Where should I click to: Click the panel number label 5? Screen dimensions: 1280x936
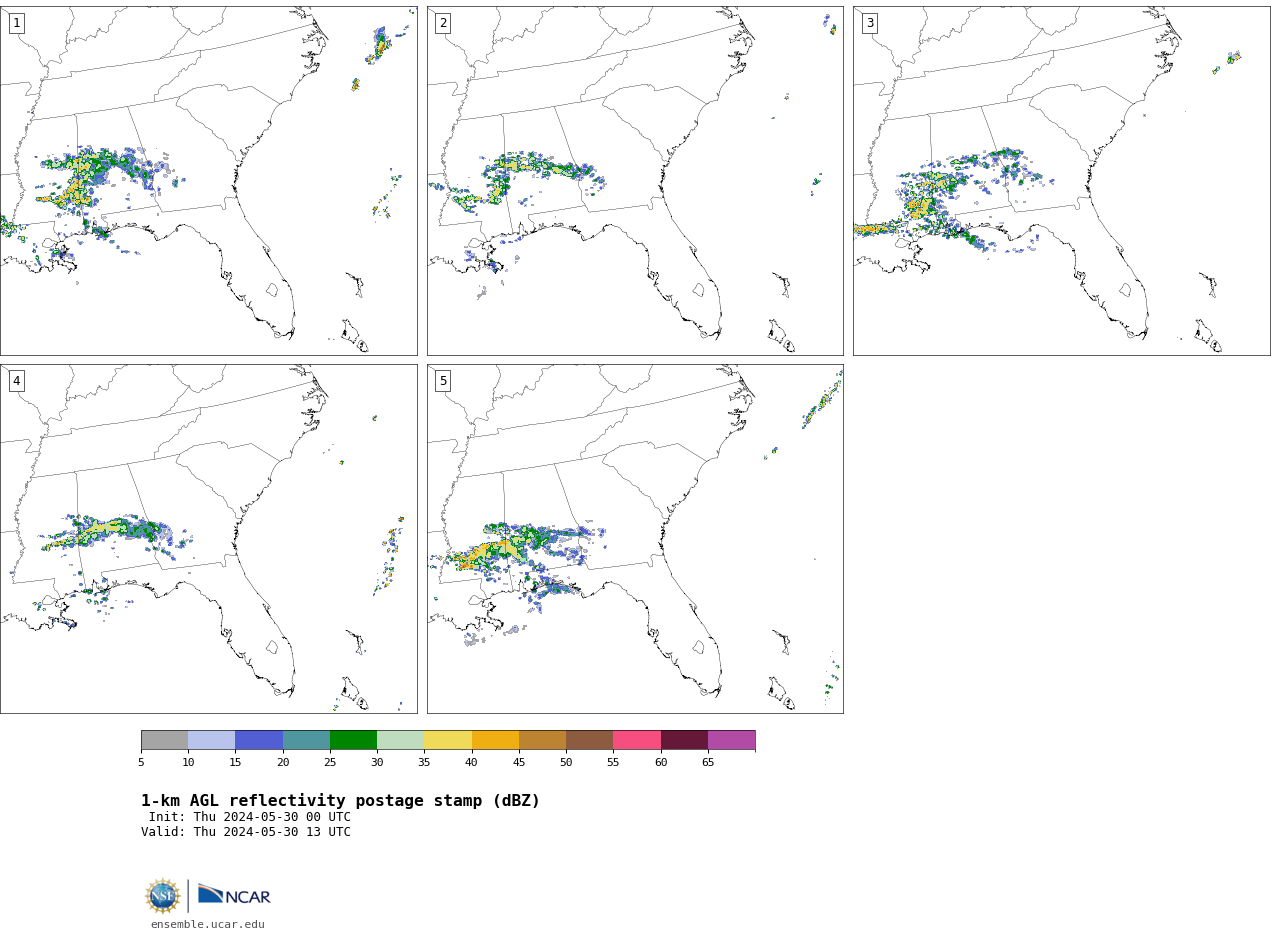coord(443,381)
